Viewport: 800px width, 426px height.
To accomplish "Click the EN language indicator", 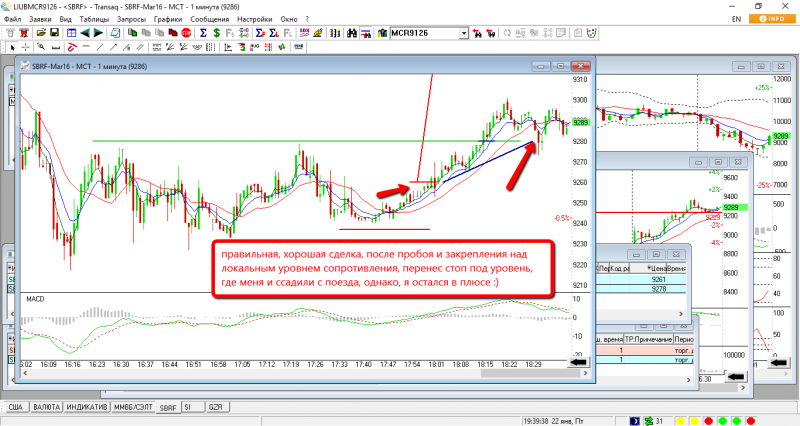I will 736,19.
